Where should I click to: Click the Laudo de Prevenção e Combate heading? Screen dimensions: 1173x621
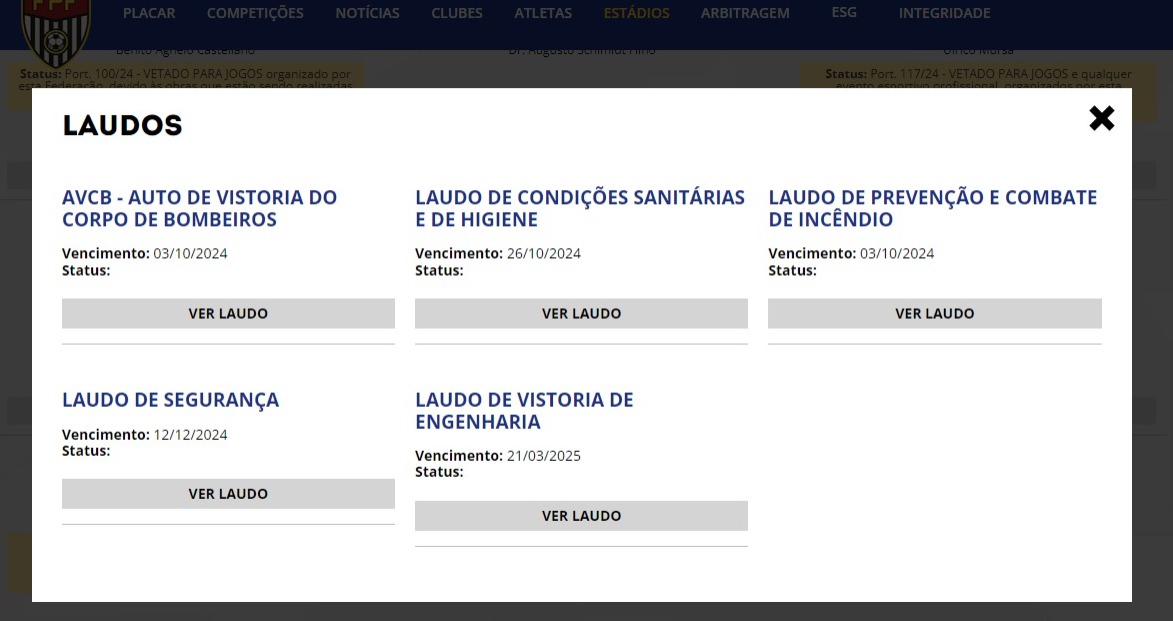pos(933,208)
